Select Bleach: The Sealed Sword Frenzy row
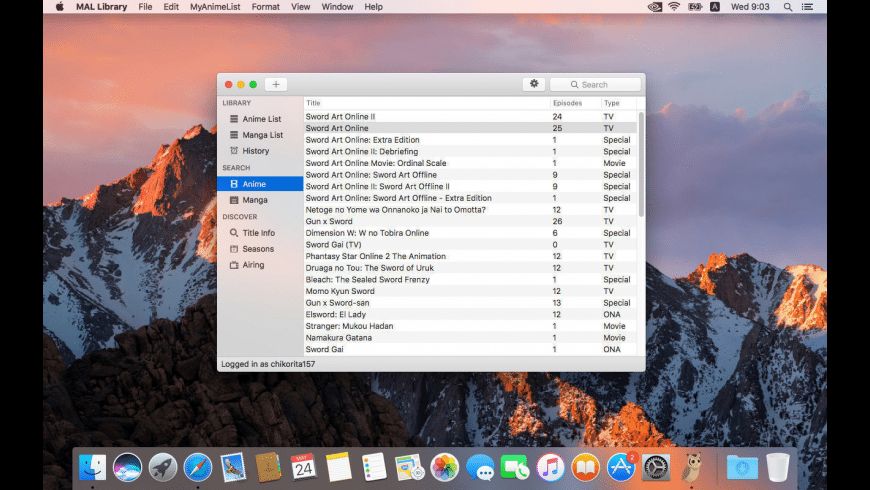The image size is (870, 490). (471, 280)
